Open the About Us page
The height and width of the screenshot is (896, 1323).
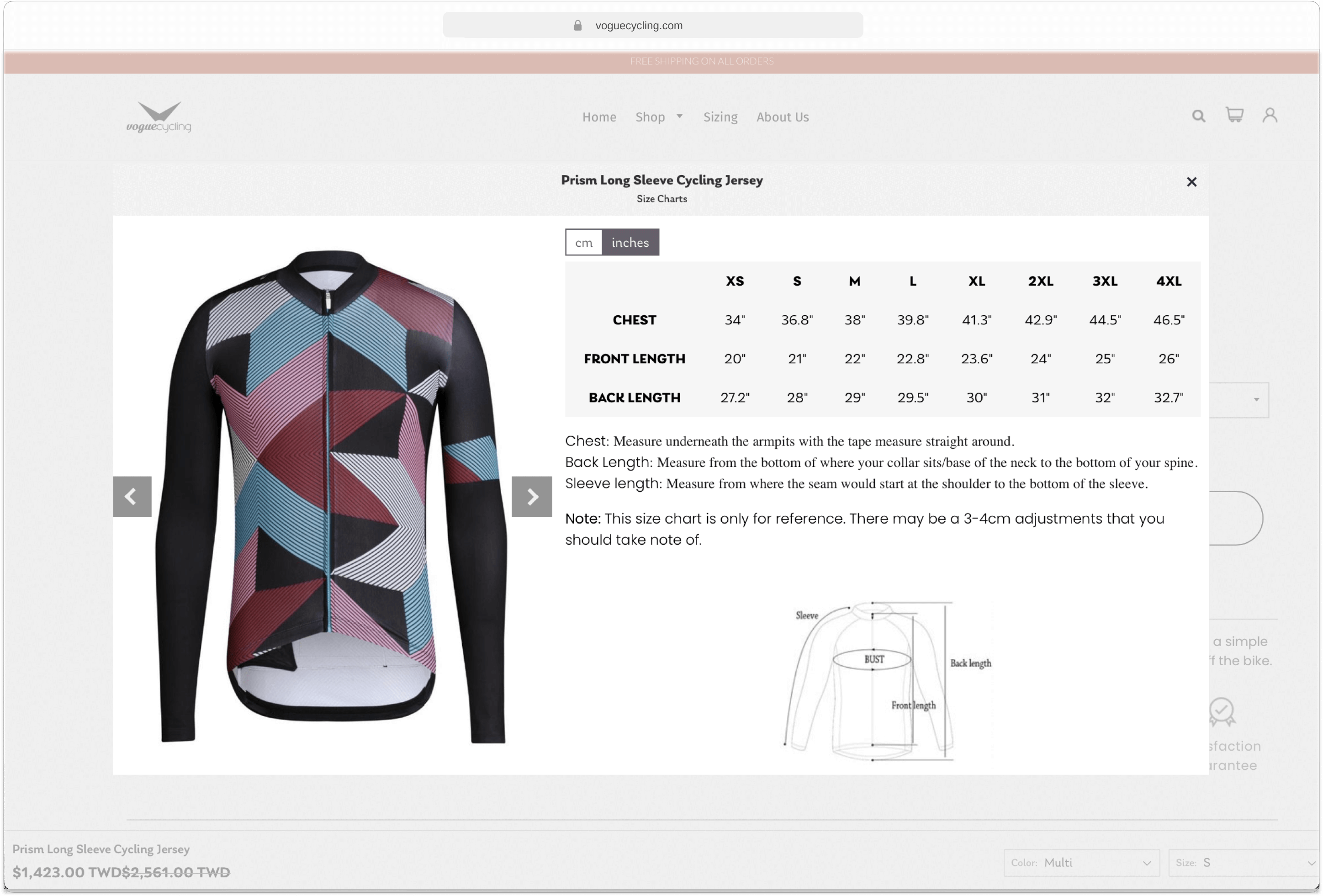tap(782, 117)
